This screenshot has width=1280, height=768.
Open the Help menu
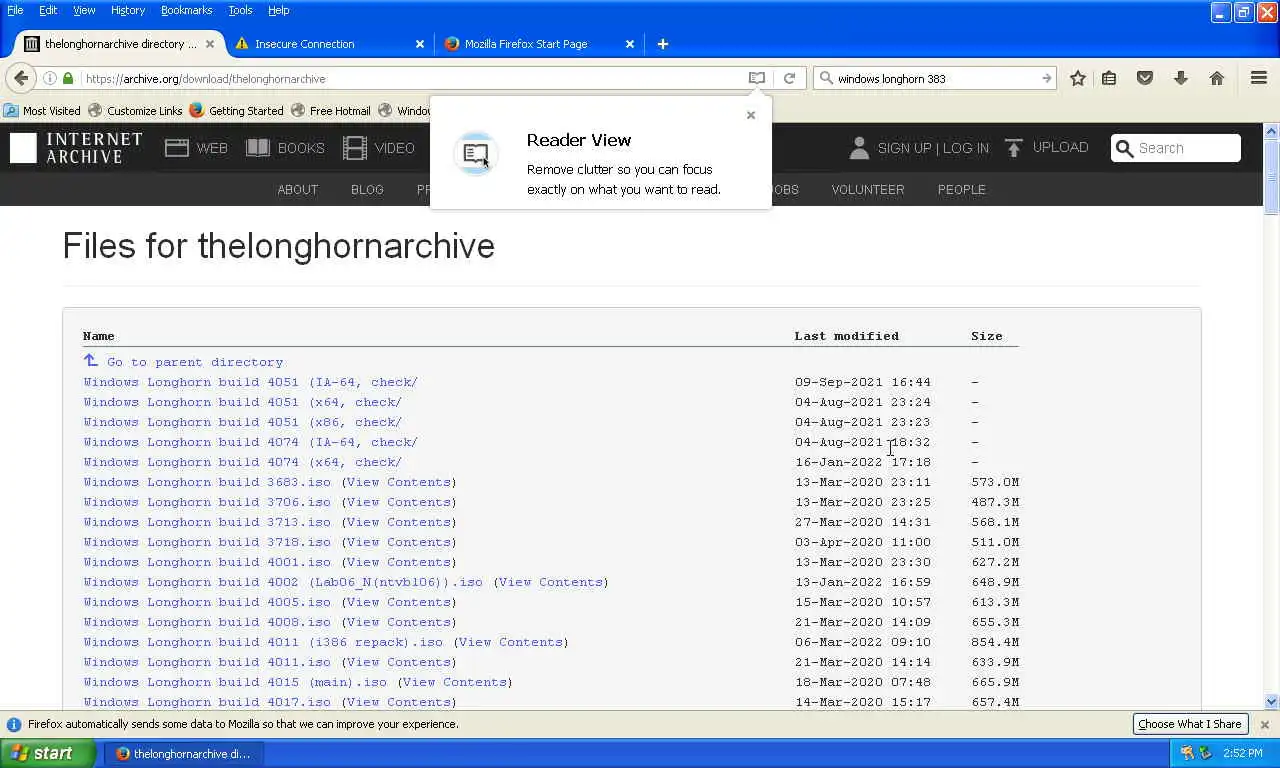278,10
